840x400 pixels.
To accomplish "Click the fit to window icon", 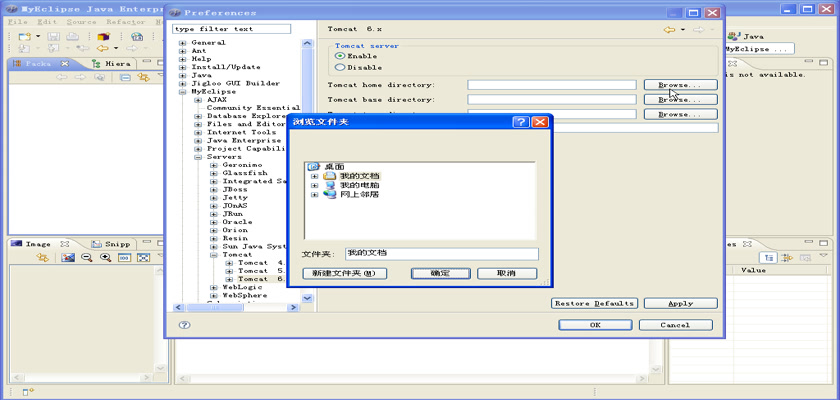I will [x=143, y=258].
